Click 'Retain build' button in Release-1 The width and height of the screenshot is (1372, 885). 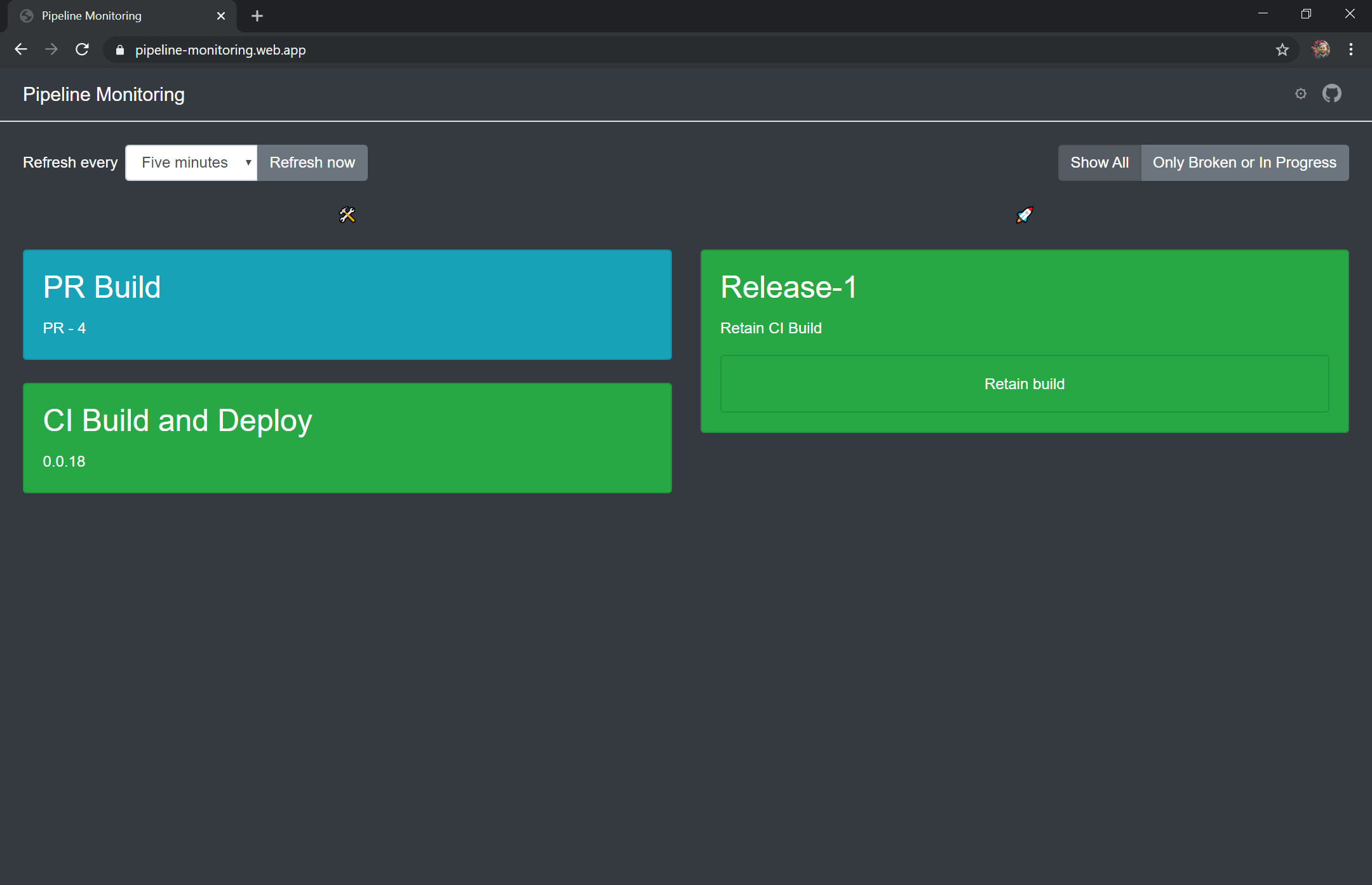point(1024,383)
